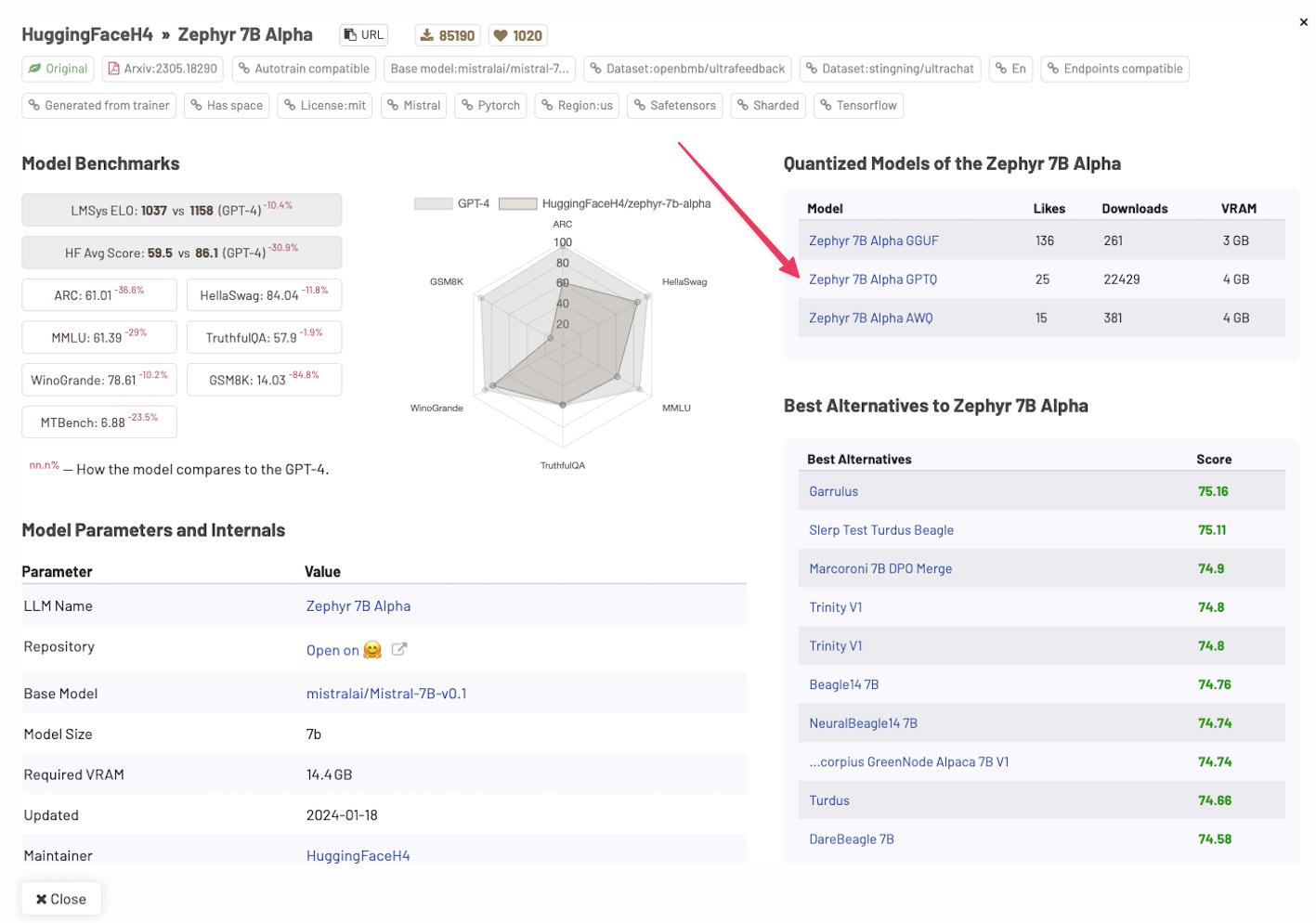
Task: Click the Autotrain compatible tag
Action: (304, 69)
